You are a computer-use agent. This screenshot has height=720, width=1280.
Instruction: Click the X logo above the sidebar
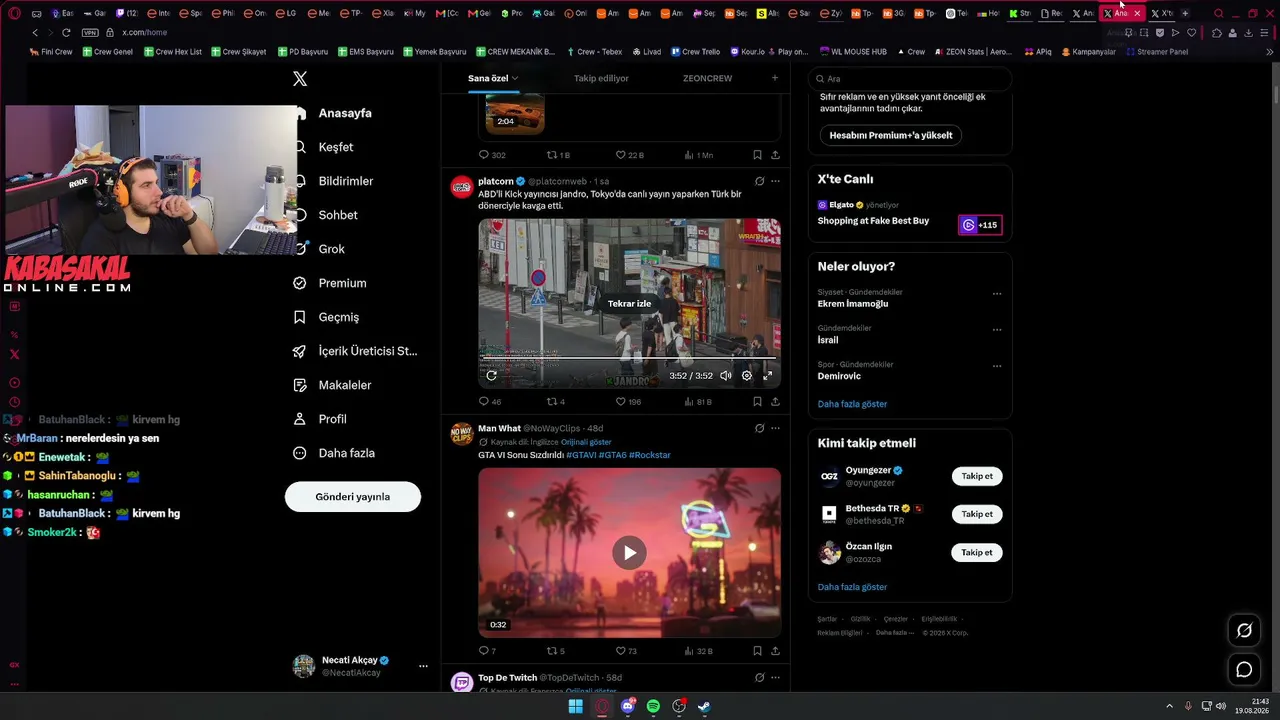(300, 78)
